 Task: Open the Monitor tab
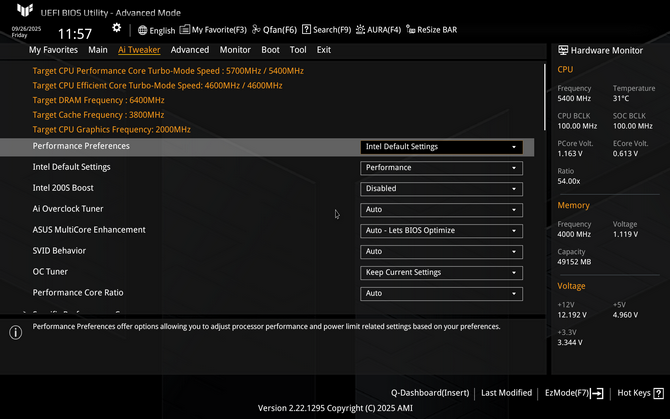235,50
